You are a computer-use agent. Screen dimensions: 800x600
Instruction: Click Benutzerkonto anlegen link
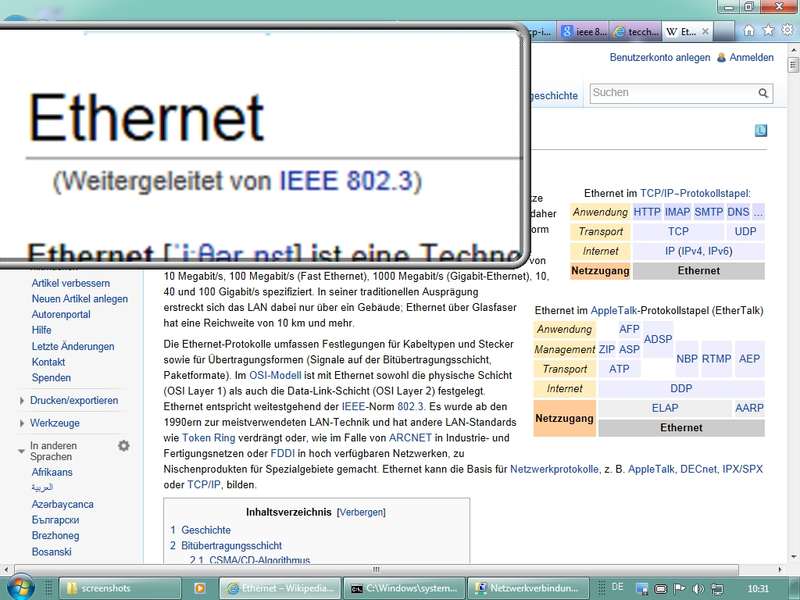pyautogui.click(x=660, y=58)
